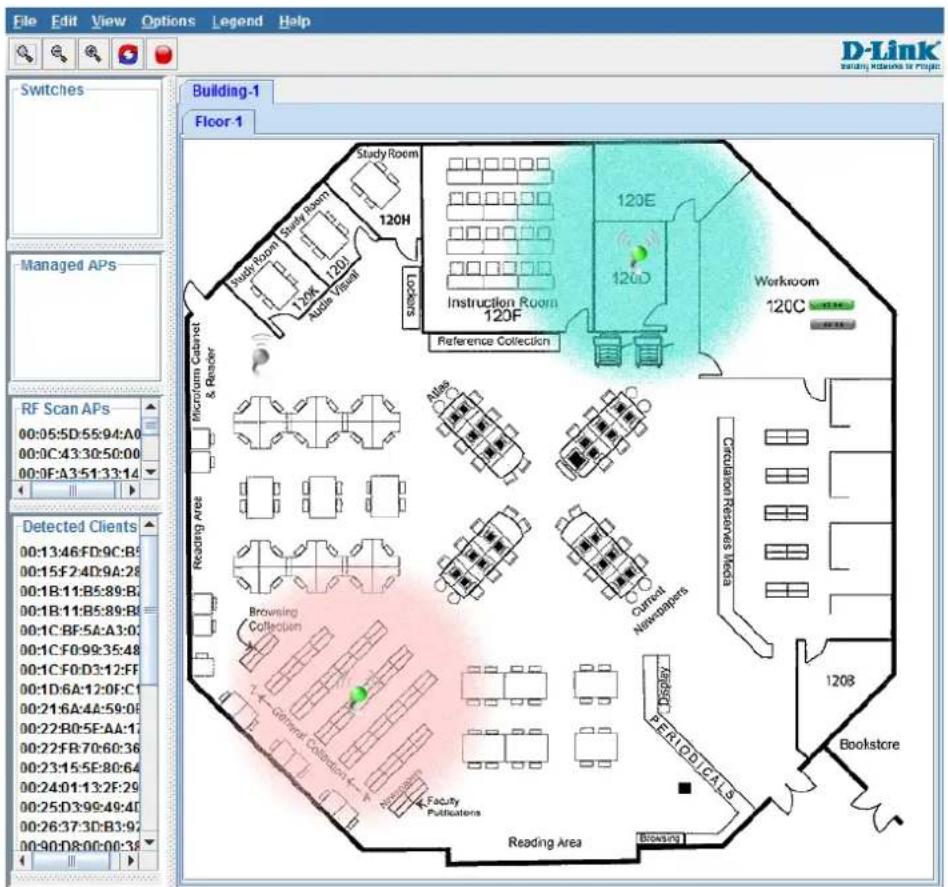Click inside the empty Switches list panel

[x=85, y=163]
